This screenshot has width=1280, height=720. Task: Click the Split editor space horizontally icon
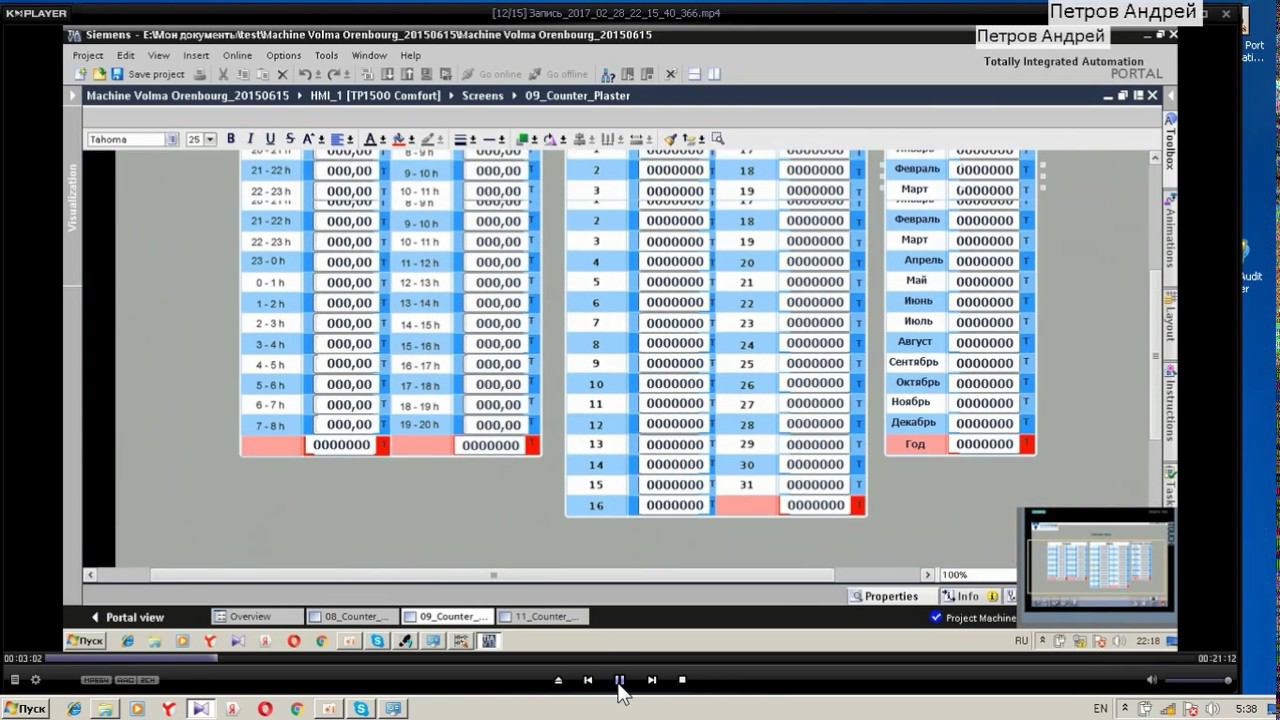click(x=693, y=74)
